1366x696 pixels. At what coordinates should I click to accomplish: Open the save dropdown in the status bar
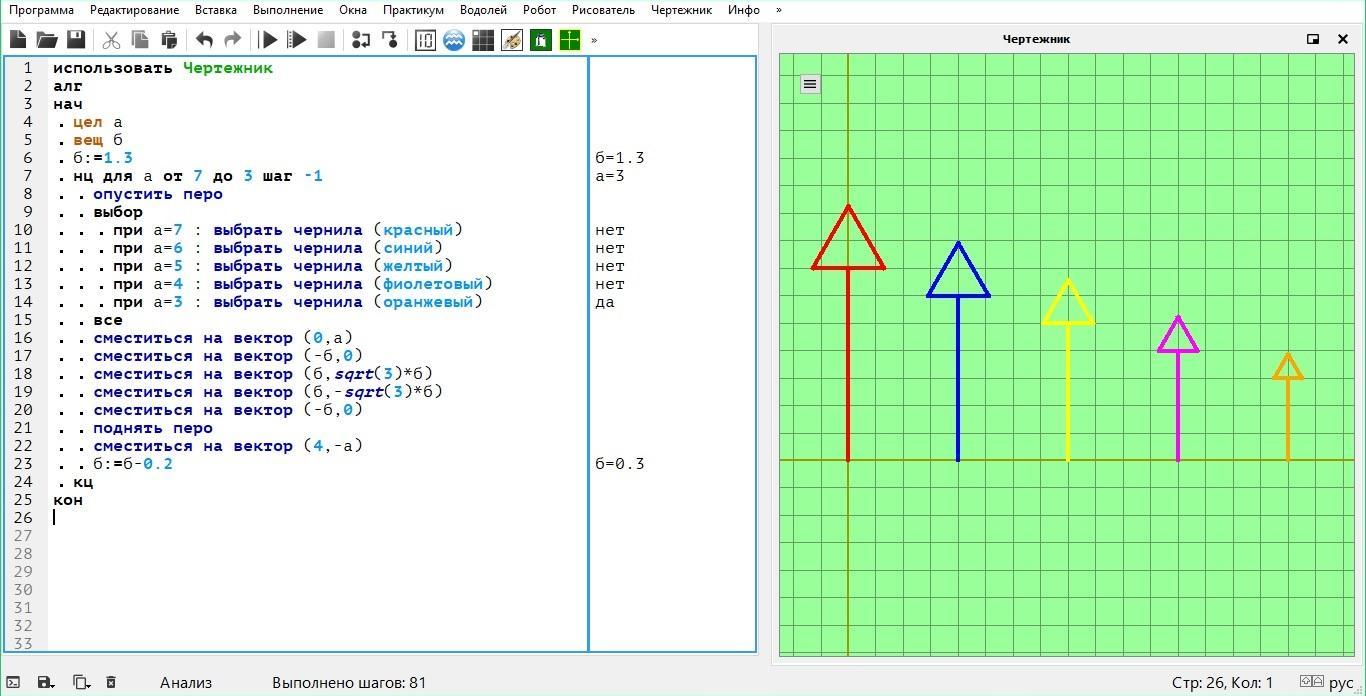click(x=46, y=683)
